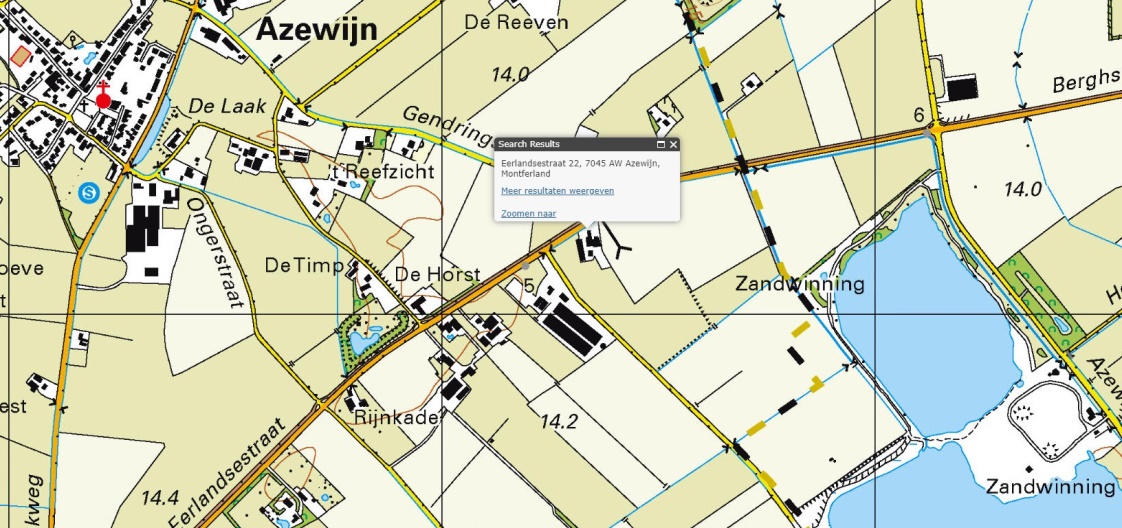The image size is (1122, 528).
Task: Click the Azewijn village name label
Action: [317, 30]
